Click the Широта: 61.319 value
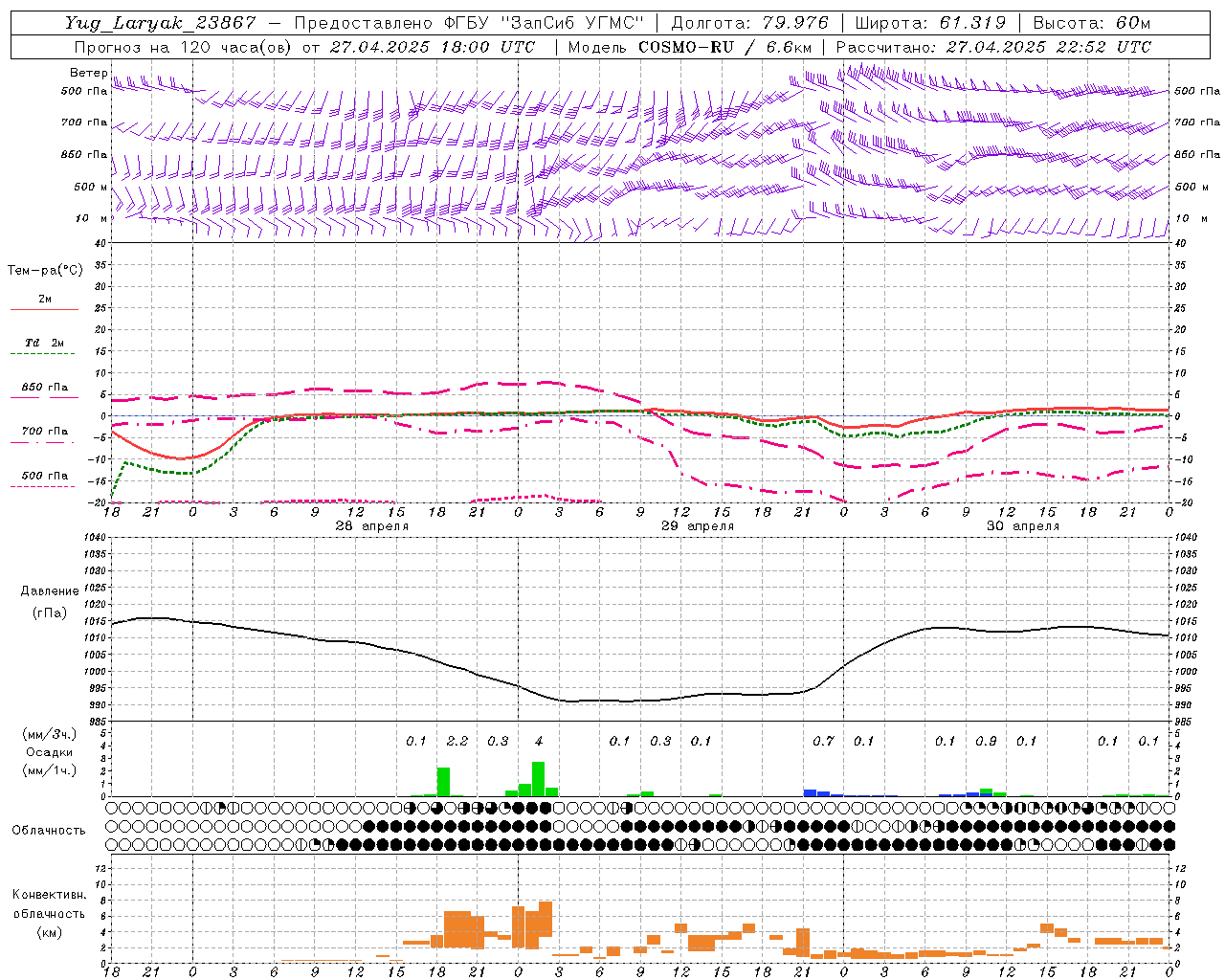Viewport: 1225px width, 980px height. [929, 23]
